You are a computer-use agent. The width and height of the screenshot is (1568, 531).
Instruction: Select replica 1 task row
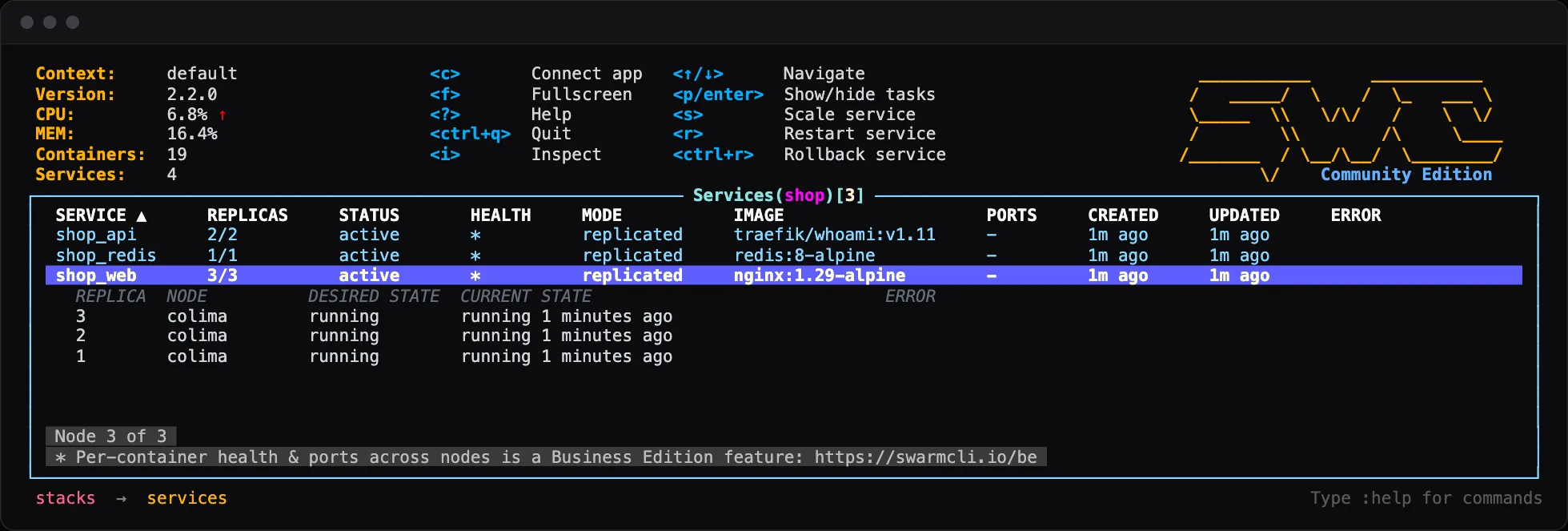pos(374,356)
